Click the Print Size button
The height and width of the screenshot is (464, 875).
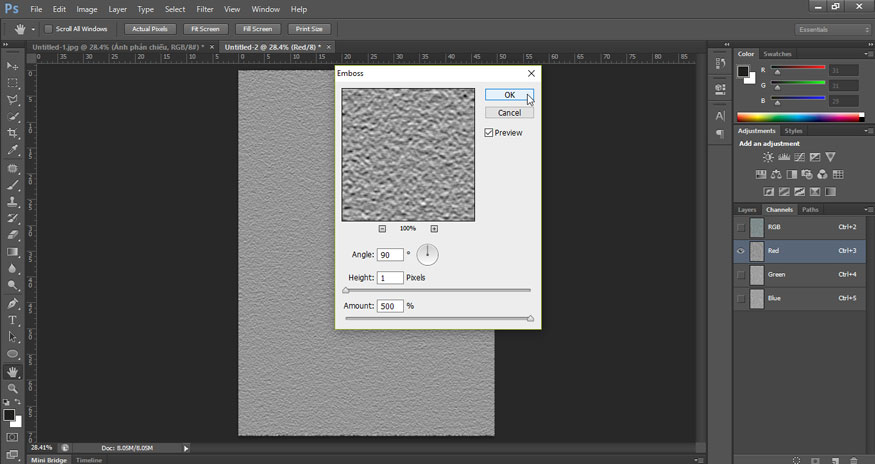pos(309,29)
